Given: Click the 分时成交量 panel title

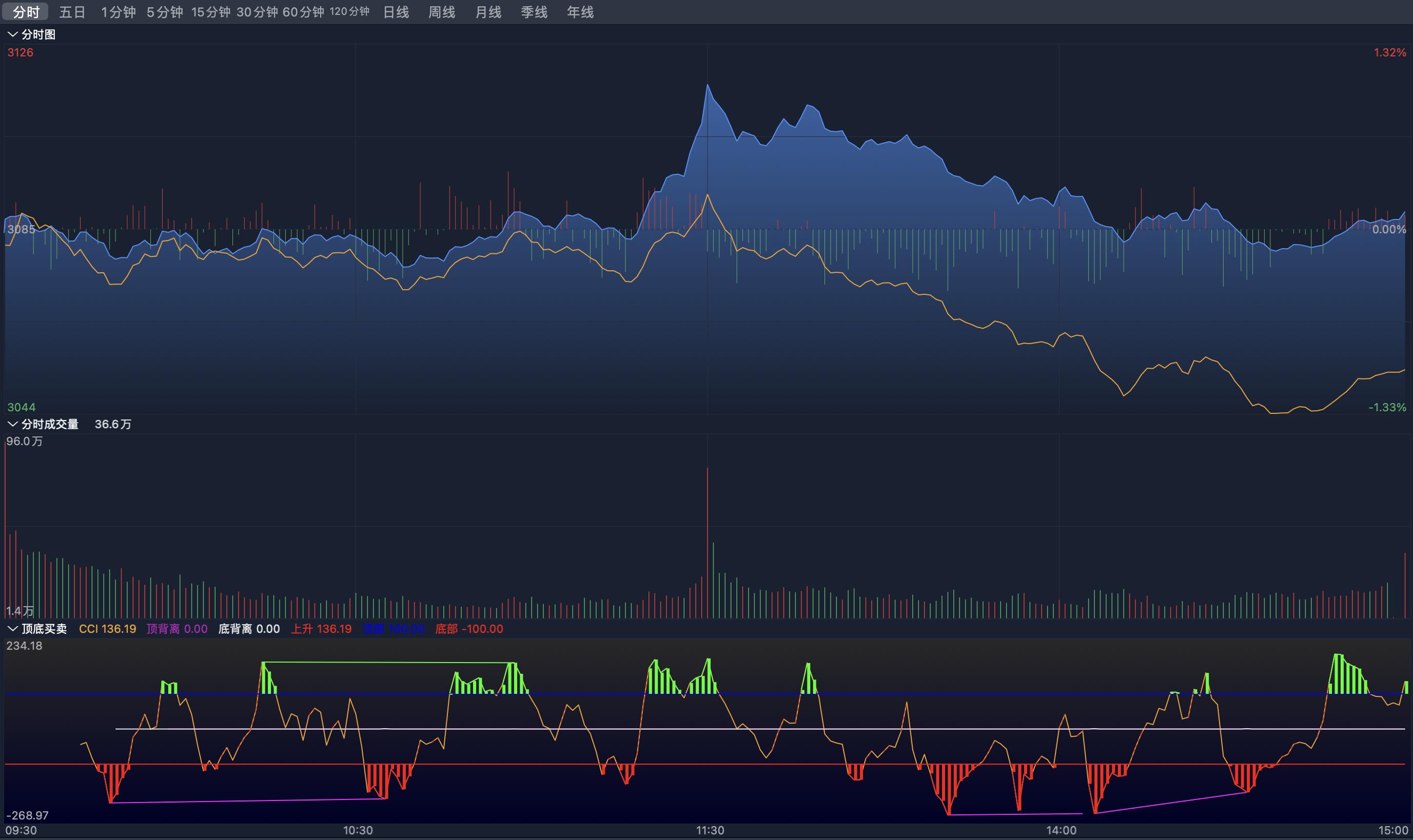Looking at the screenshot, I should tap(50, 424).
